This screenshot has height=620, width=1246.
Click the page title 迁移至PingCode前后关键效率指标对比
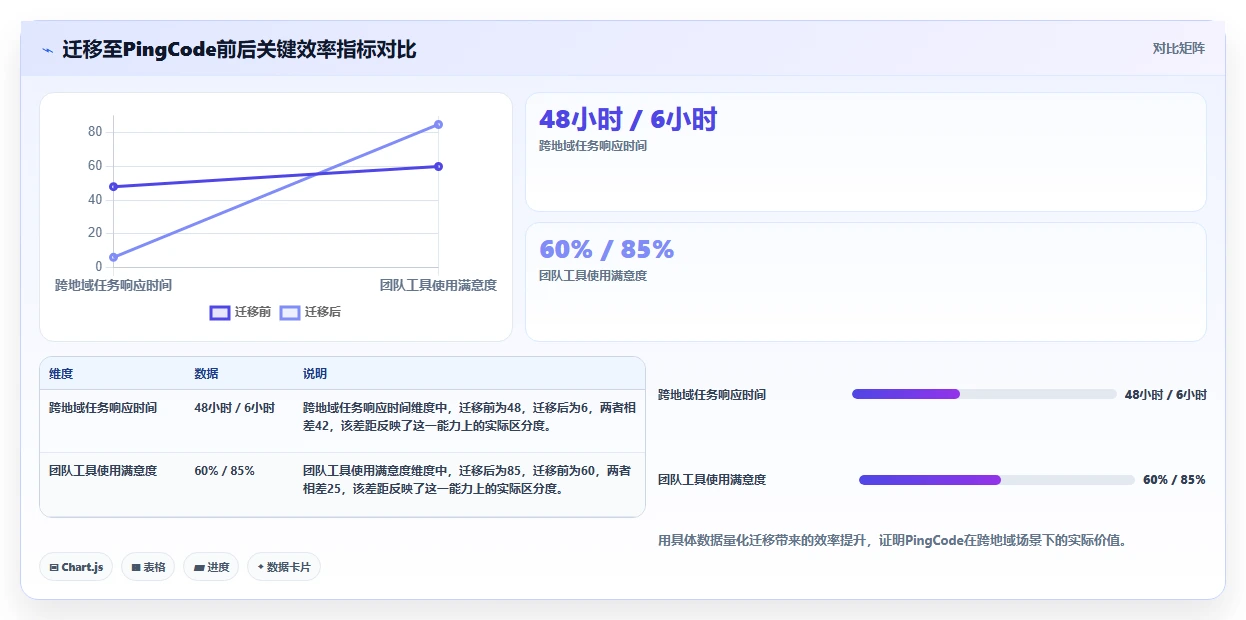coord(239,49)
